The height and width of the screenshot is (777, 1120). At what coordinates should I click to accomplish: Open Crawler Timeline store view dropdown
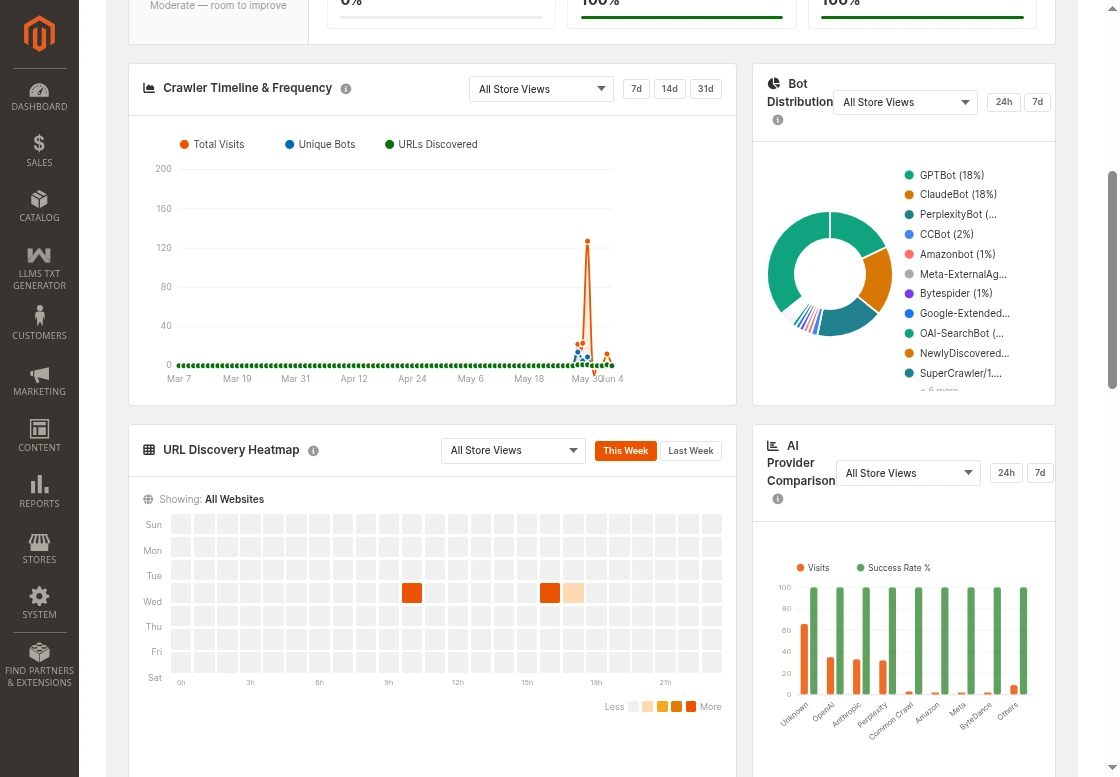pos(541,89)
